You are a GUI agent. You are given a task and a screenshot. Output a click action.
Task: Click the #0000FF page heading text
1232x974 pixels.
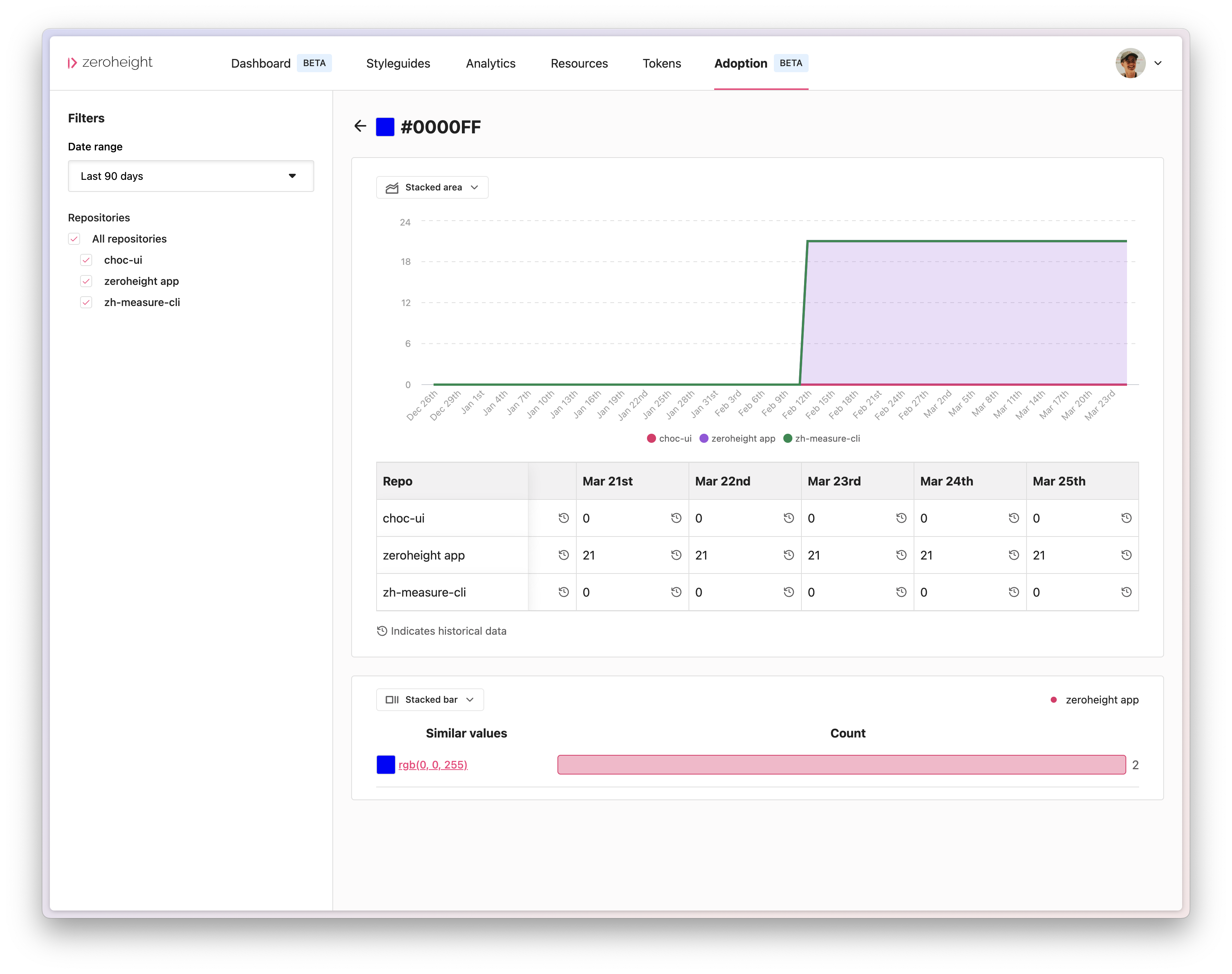441,127
